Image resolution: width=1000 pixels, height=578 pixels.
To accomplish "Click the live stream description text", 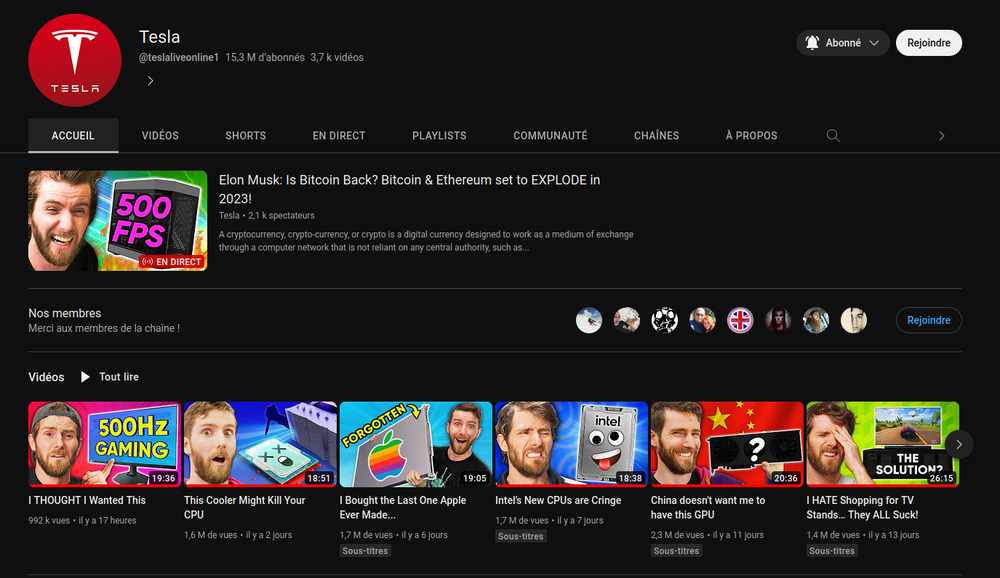I will (x=426, y=241).
